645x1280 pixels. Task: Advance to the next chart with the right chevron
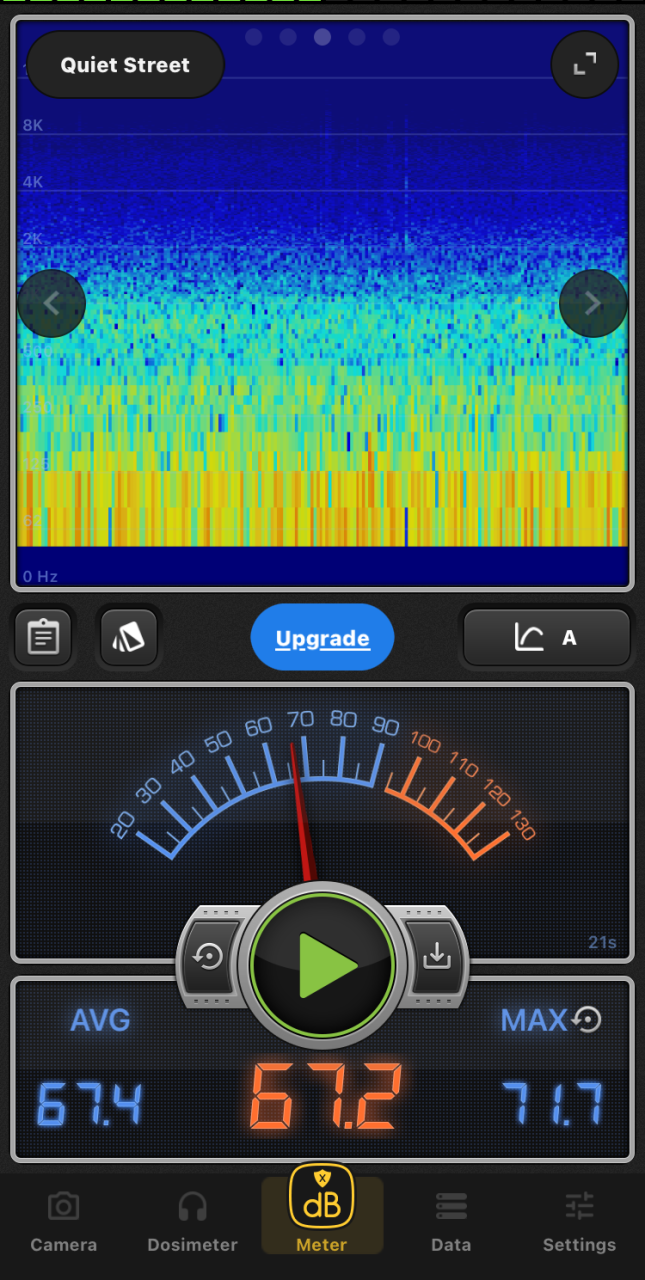(x=593, y=303)
